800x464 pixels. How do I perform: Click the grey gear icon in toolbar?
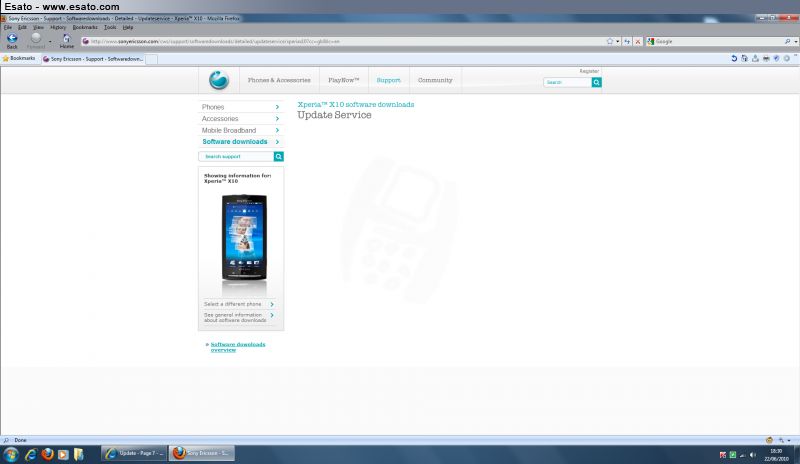click(x=787, y=59)
